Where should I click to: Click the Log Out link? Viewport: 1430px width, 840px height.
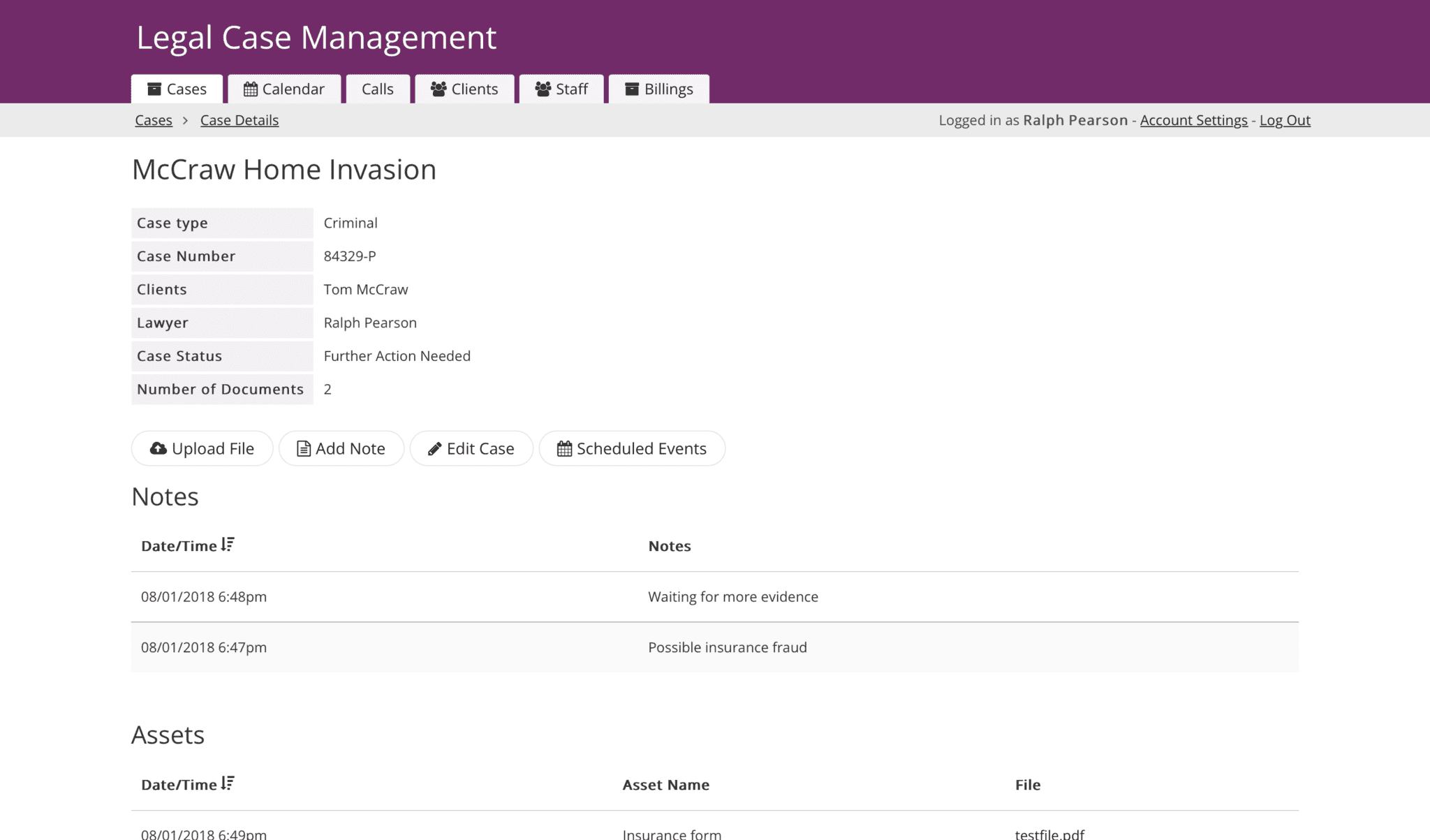pos(1284,120)
